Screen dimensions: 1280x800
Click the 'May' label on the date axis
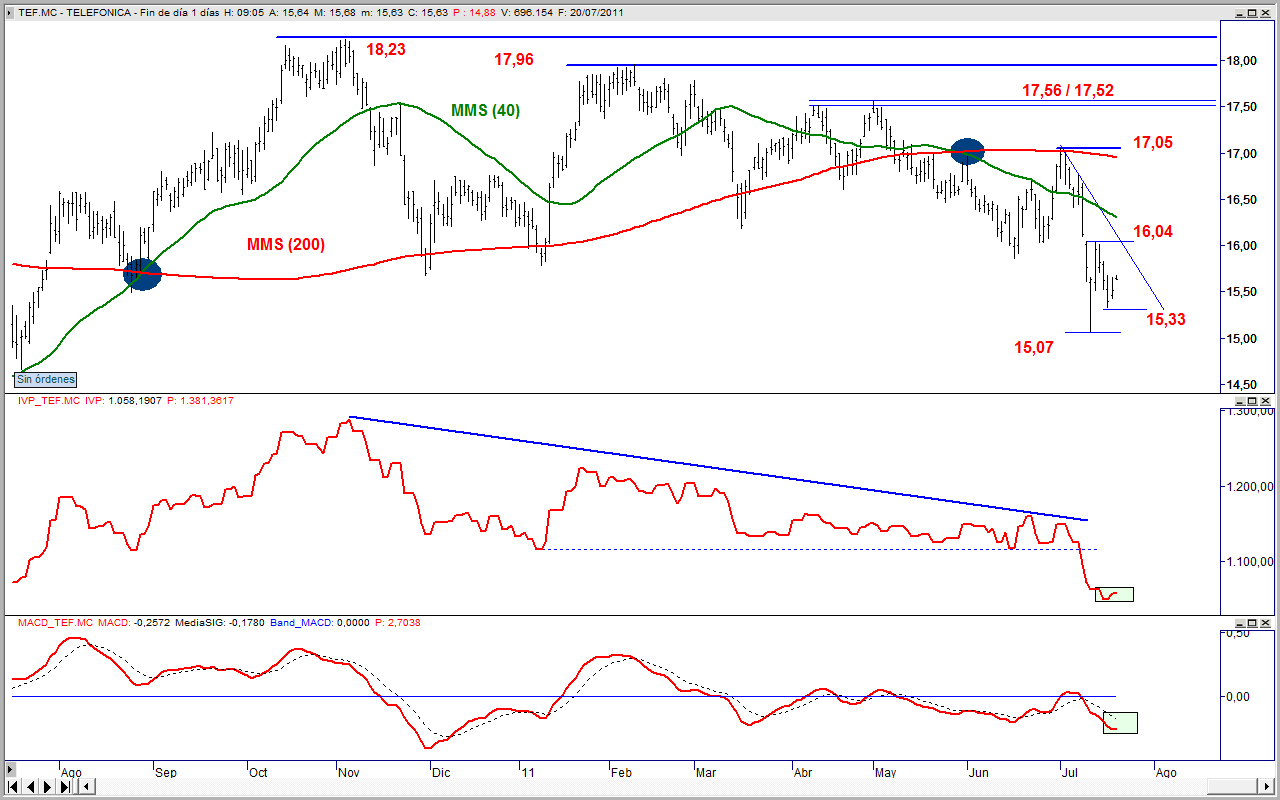click(886, 773)
